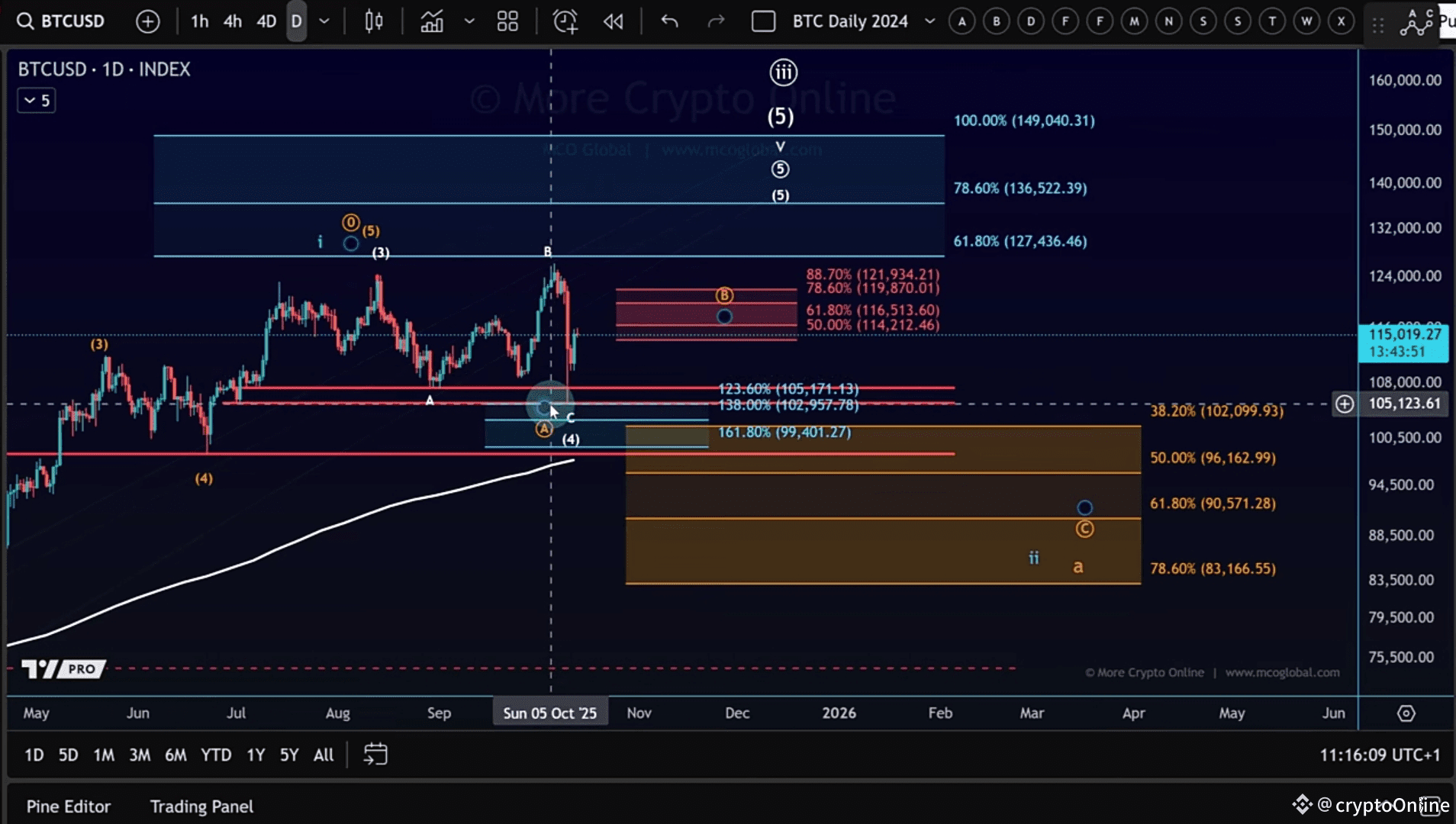Expand the timeframe interval dropdown
The image size is (1456, 824).
(x=324, y=21)
